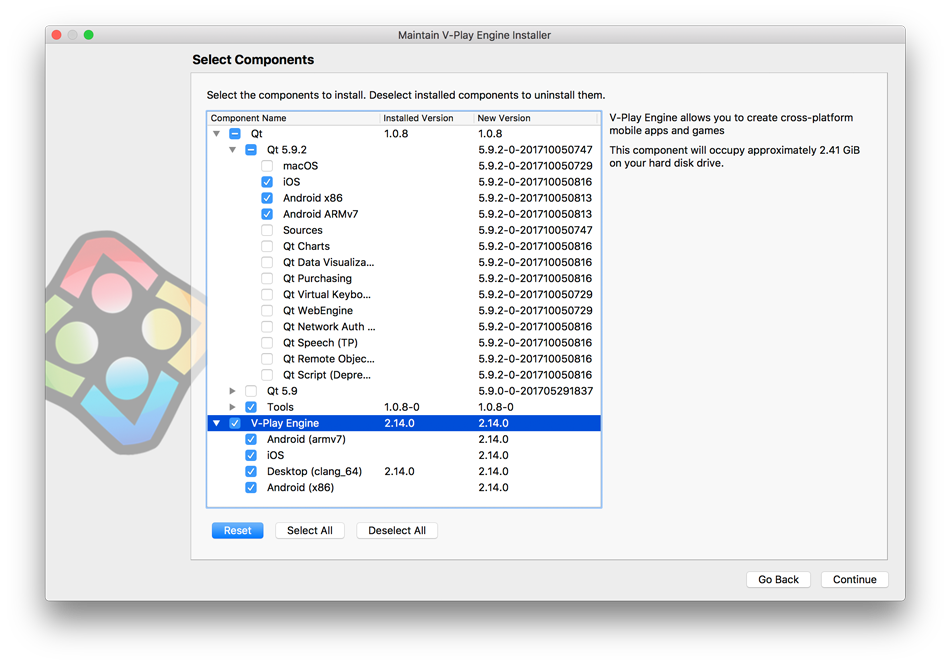Check the Qt Speech (TP) checkbox
Image resolution: width=950 pixels, height=665 pixels.
[x=267, y=343]
